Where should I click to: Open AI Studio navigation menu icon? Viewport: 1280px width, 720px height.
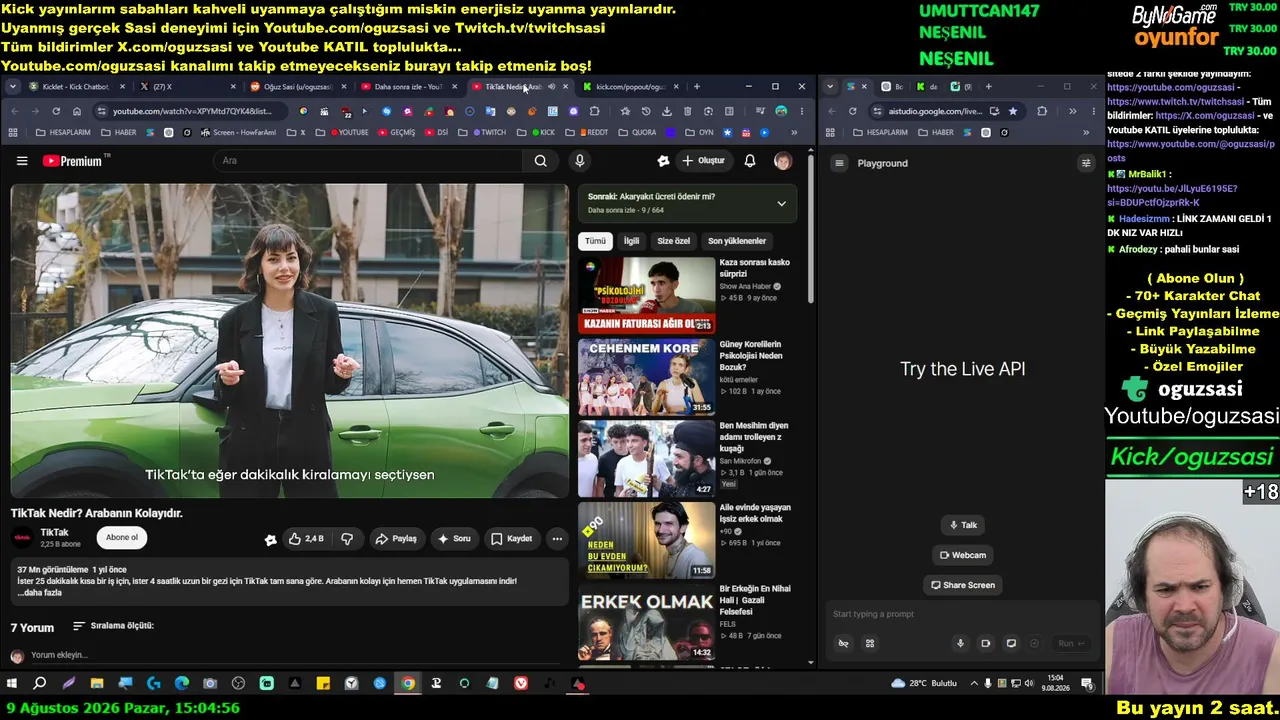point(840,163)
